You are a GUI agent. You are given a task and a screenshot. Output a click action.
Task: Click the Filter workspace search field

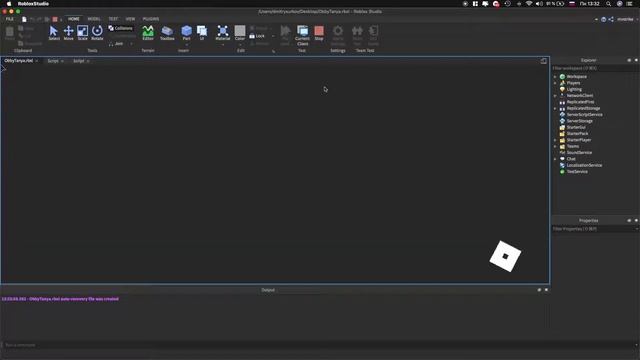tap(596, 68)
